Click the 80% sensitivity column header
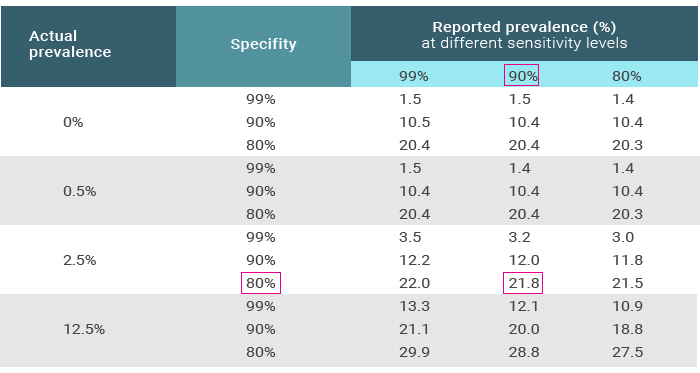The height and width of the screenshot is (373, 700). [x=627, y=76]
